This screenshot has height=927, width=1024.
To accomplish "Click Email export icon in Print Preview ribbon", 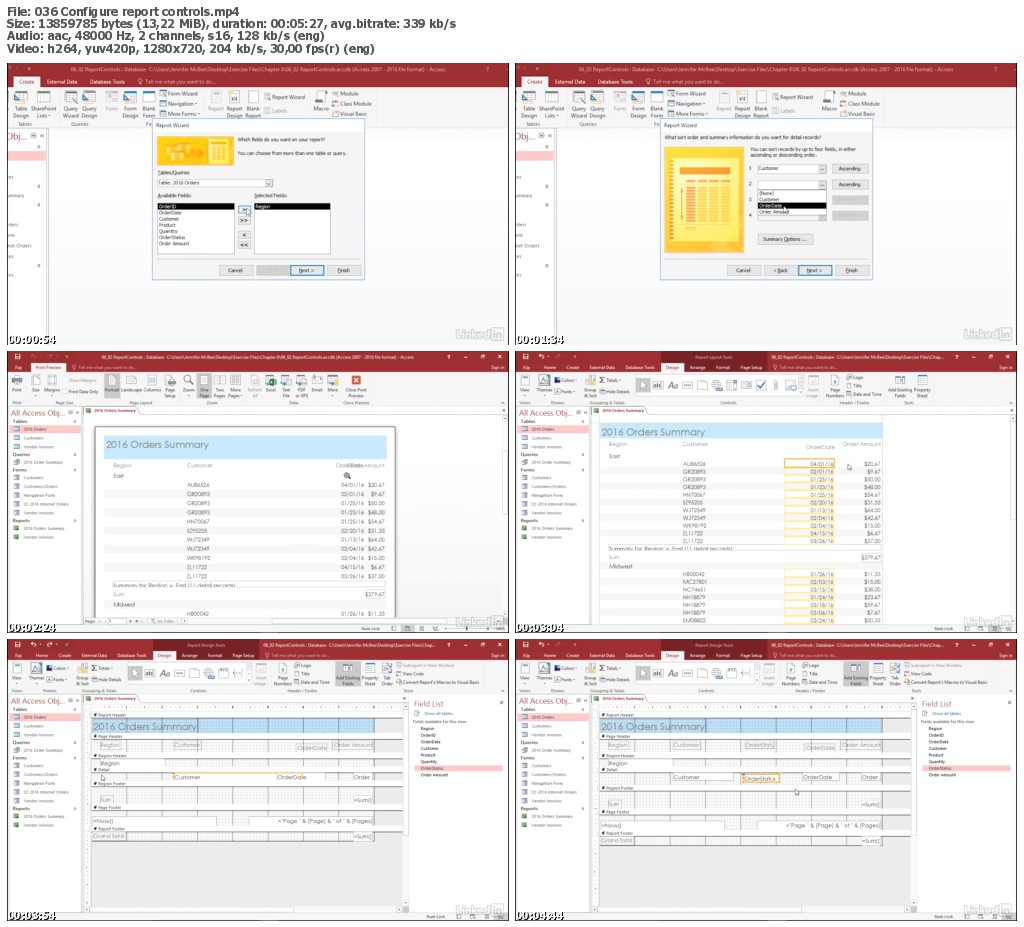I will coord(317,383).
